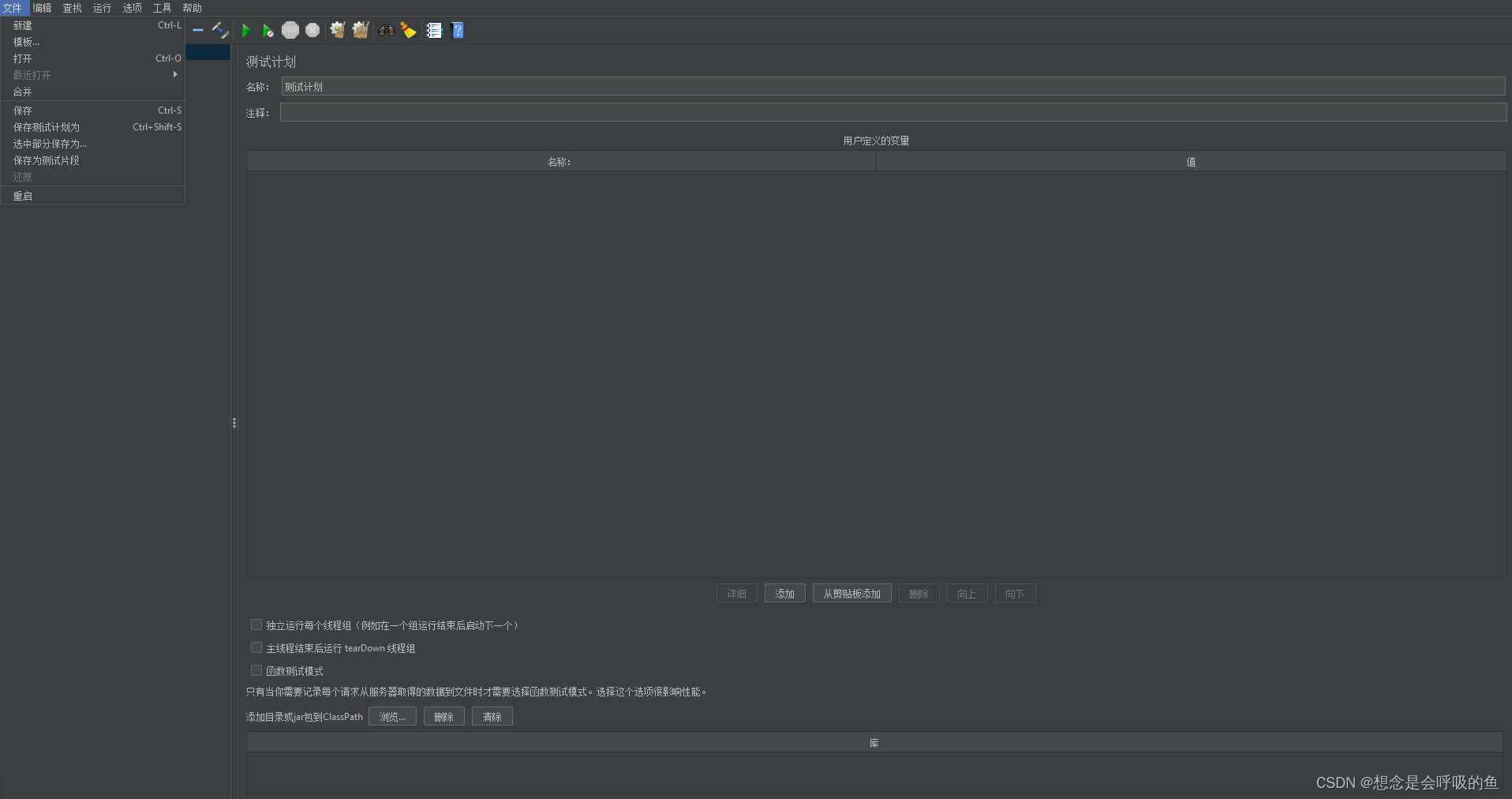Click the Reset Search yellow broom icon
This screenshot has height=799, width=1512.
(x=408, y=30)
